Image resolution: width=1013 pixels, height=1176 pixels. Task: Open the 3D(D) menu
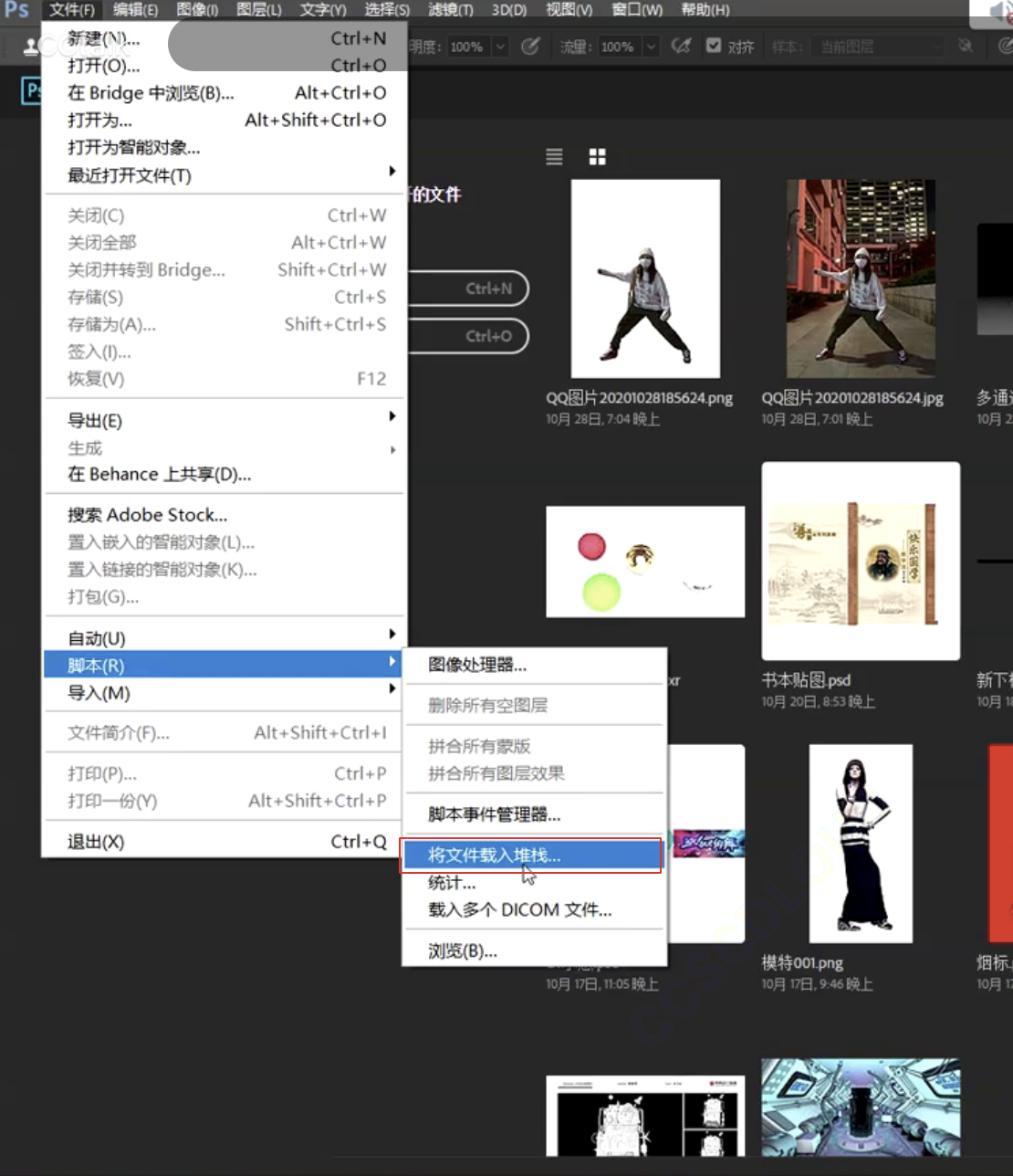[x=509, y=10]
